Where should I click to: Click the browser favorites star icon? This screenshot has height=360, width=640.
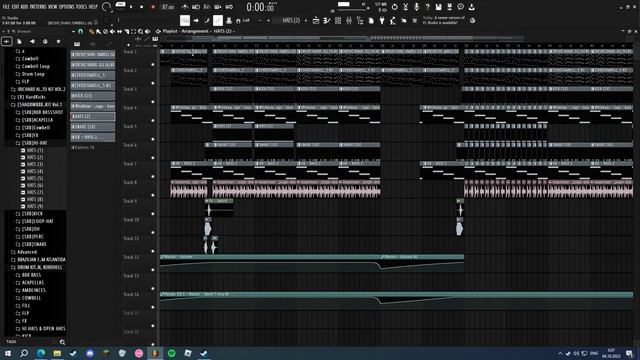pyautogui.click(x=58, y=41)
